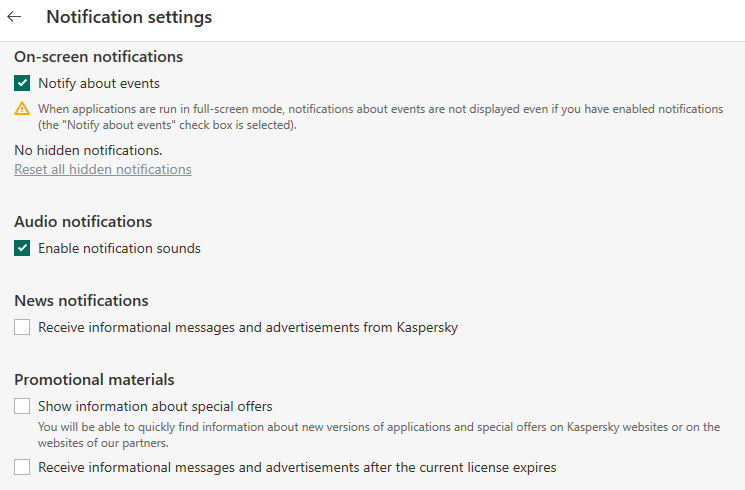Uncheck the Notify about events checkbox
This screenshot has width=745, height=490.
22,84
